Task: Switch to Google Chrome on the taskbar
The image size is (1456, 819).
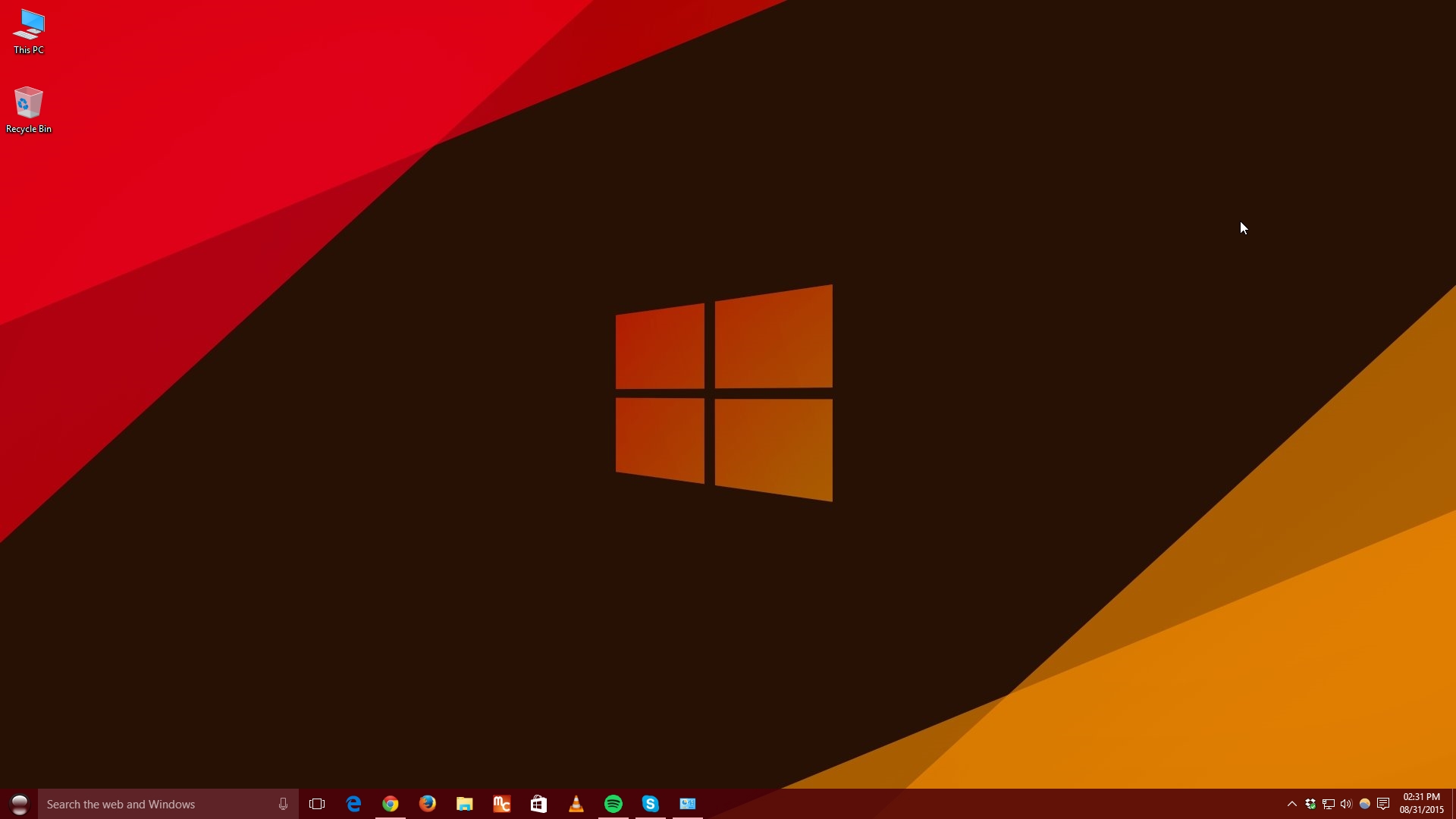Action: [391, 804]
